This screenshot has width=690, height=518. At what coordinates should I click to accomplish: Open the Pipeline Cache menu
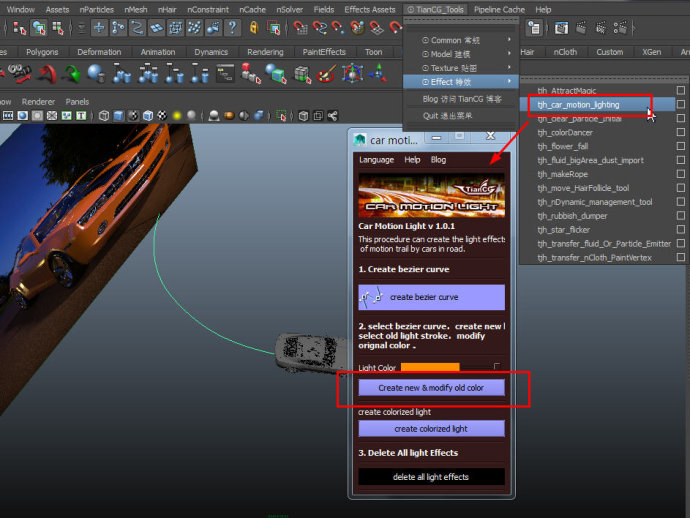[499, 9]
